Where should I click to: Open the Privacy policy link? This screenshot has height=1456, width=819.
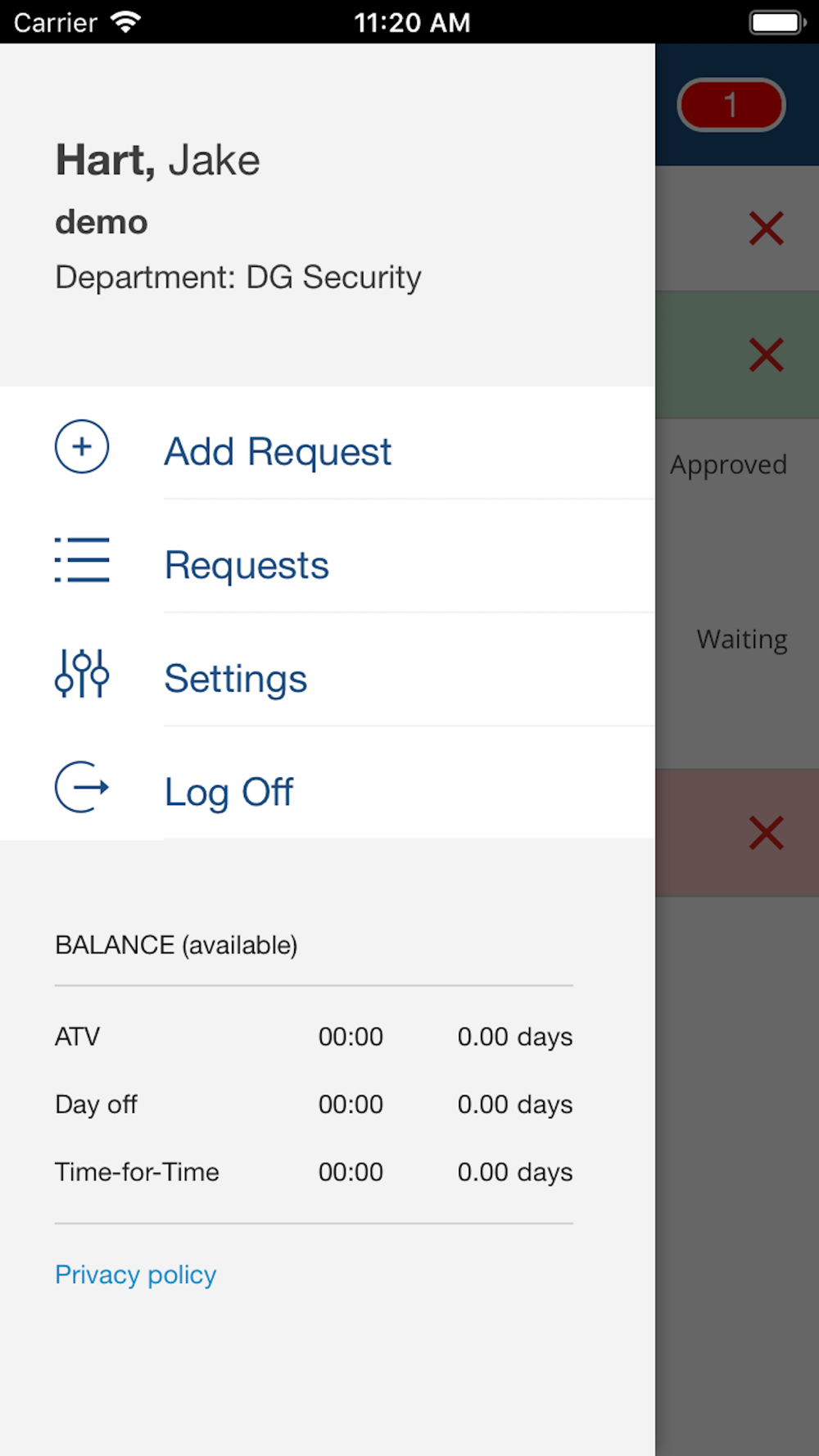(136, 1274)
